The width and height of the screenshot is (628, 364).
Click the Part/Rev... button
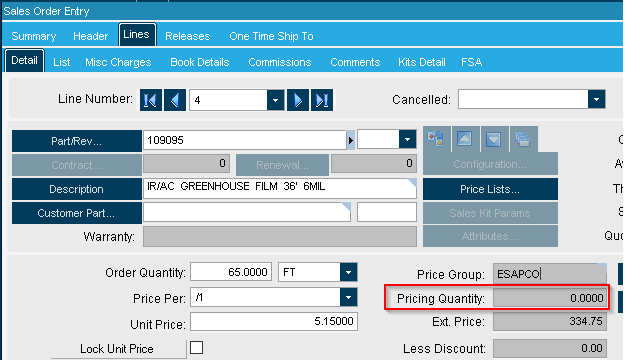point(76,141)
